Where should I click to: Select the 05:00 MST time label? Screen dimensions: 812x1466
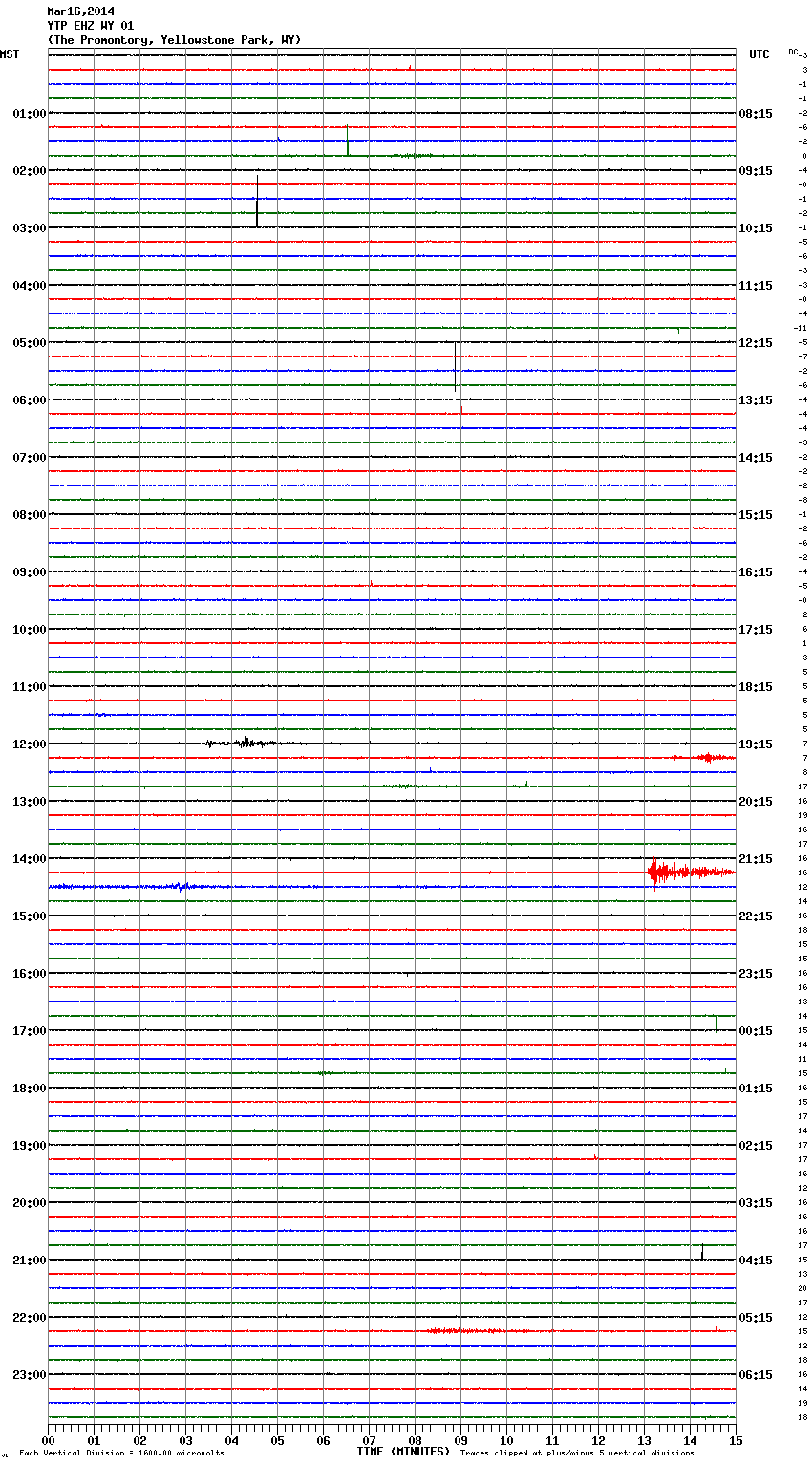[x=29, y=343]
